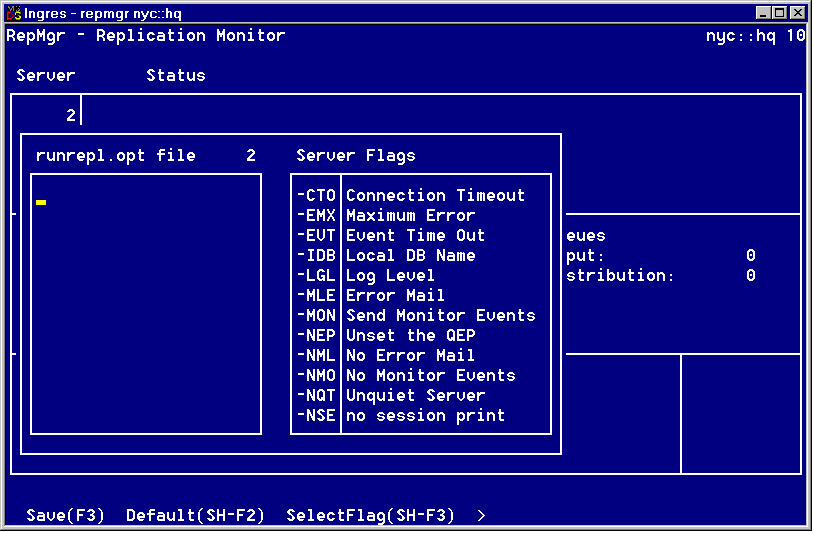Choose Default(SH-F2) menu command
Screen dimensions: 814x534
click(x=195, y=516)
